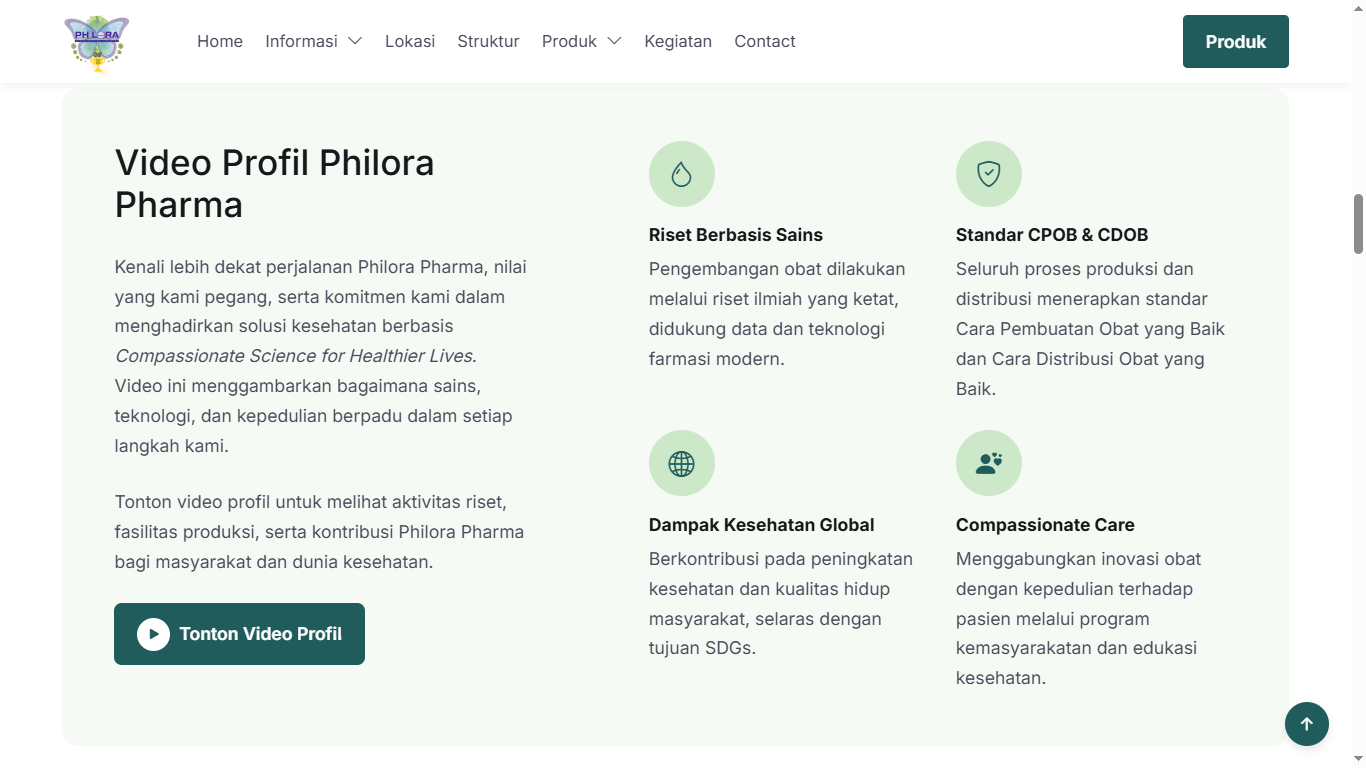Open the Contact page link

765,41
